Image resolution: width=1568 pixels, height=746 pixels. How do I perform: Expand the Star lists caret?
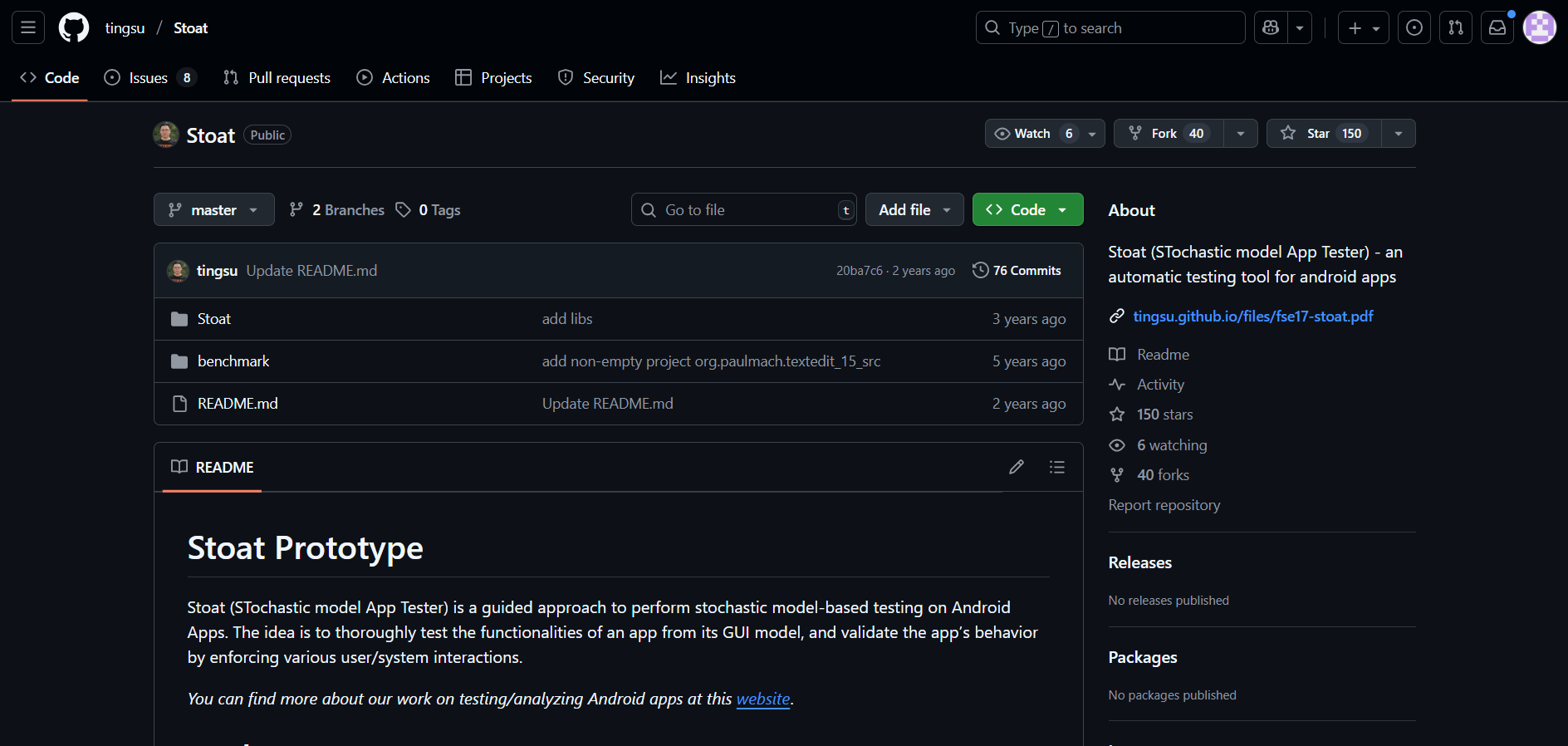pyautogui.click(x=1399, y=133)
